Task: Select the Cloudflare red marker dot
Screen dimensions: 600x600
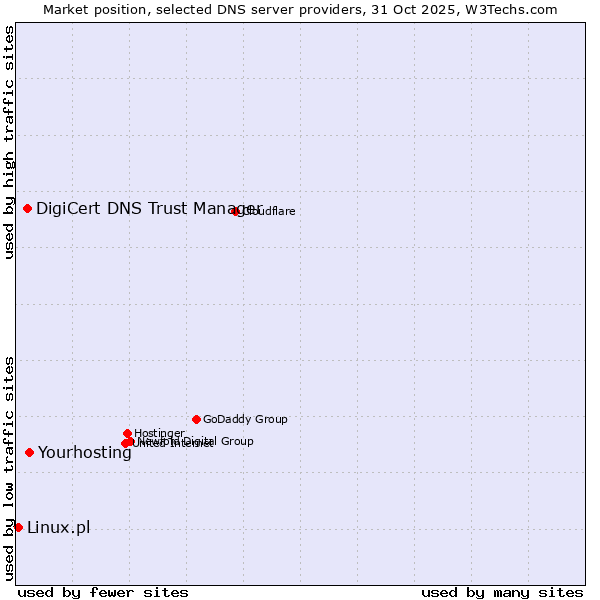Action: click(236, 211)
